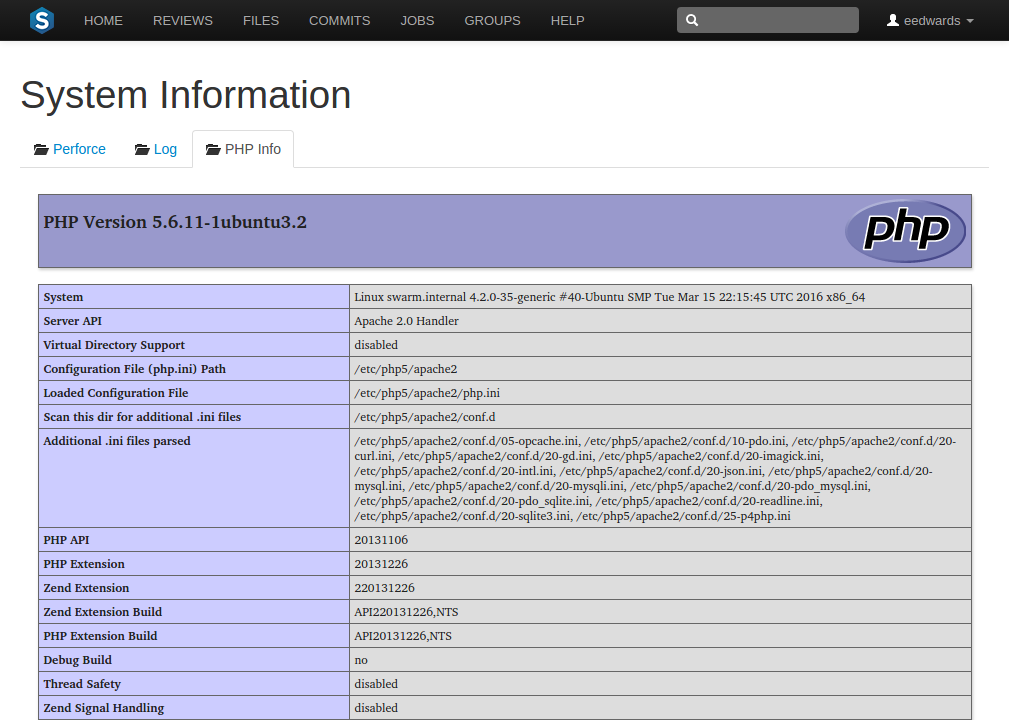Open FILES in navigation bar

(x=261, y=21)
